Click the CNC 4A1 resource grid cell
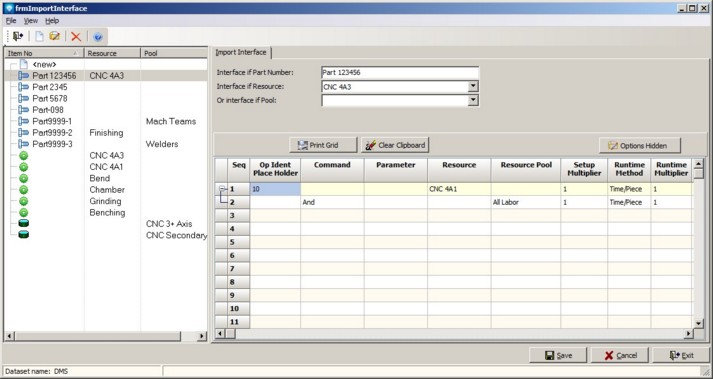 [459, 189]
